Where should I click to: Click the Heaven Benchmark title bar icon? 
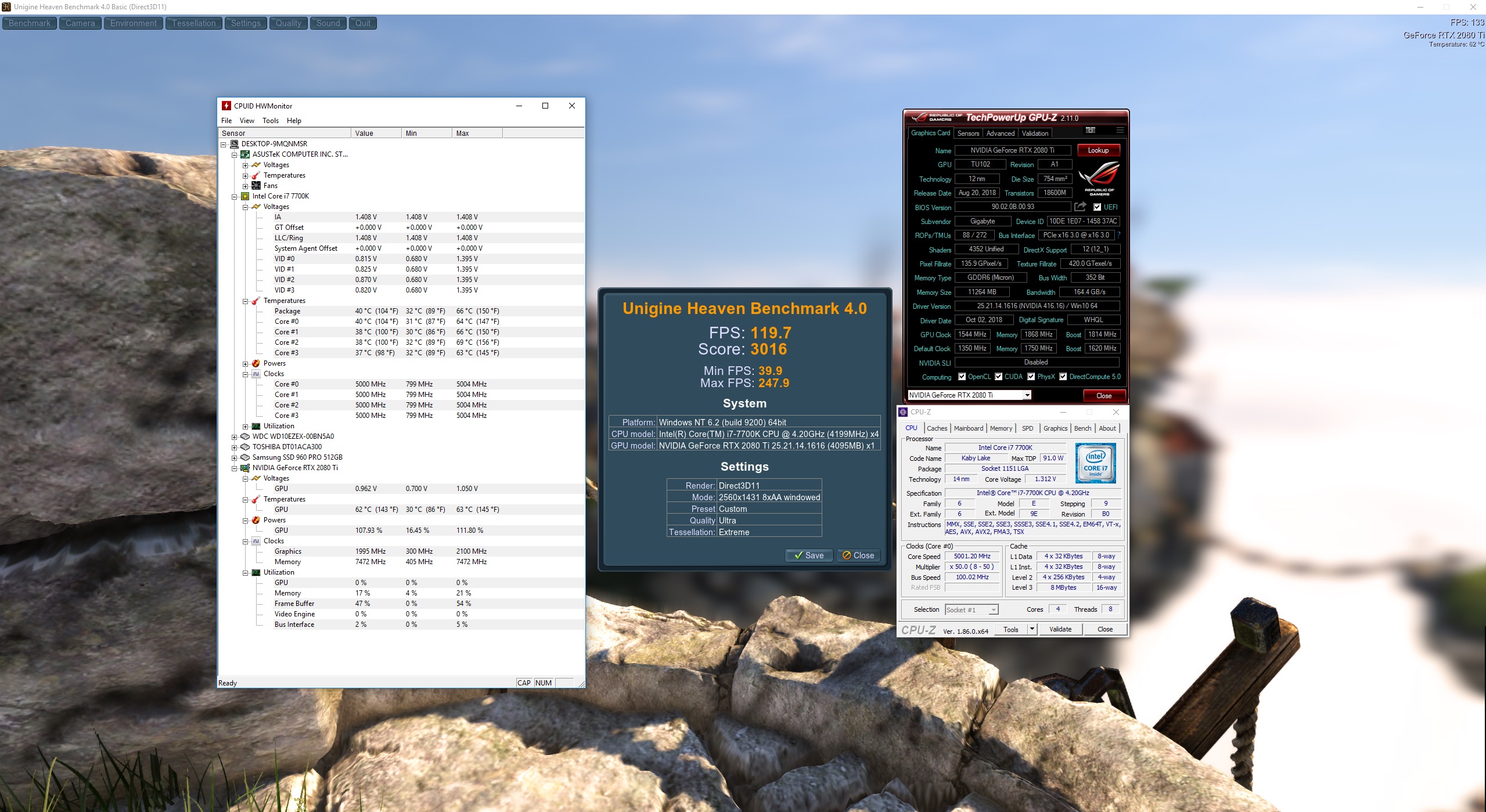point(6,7)
